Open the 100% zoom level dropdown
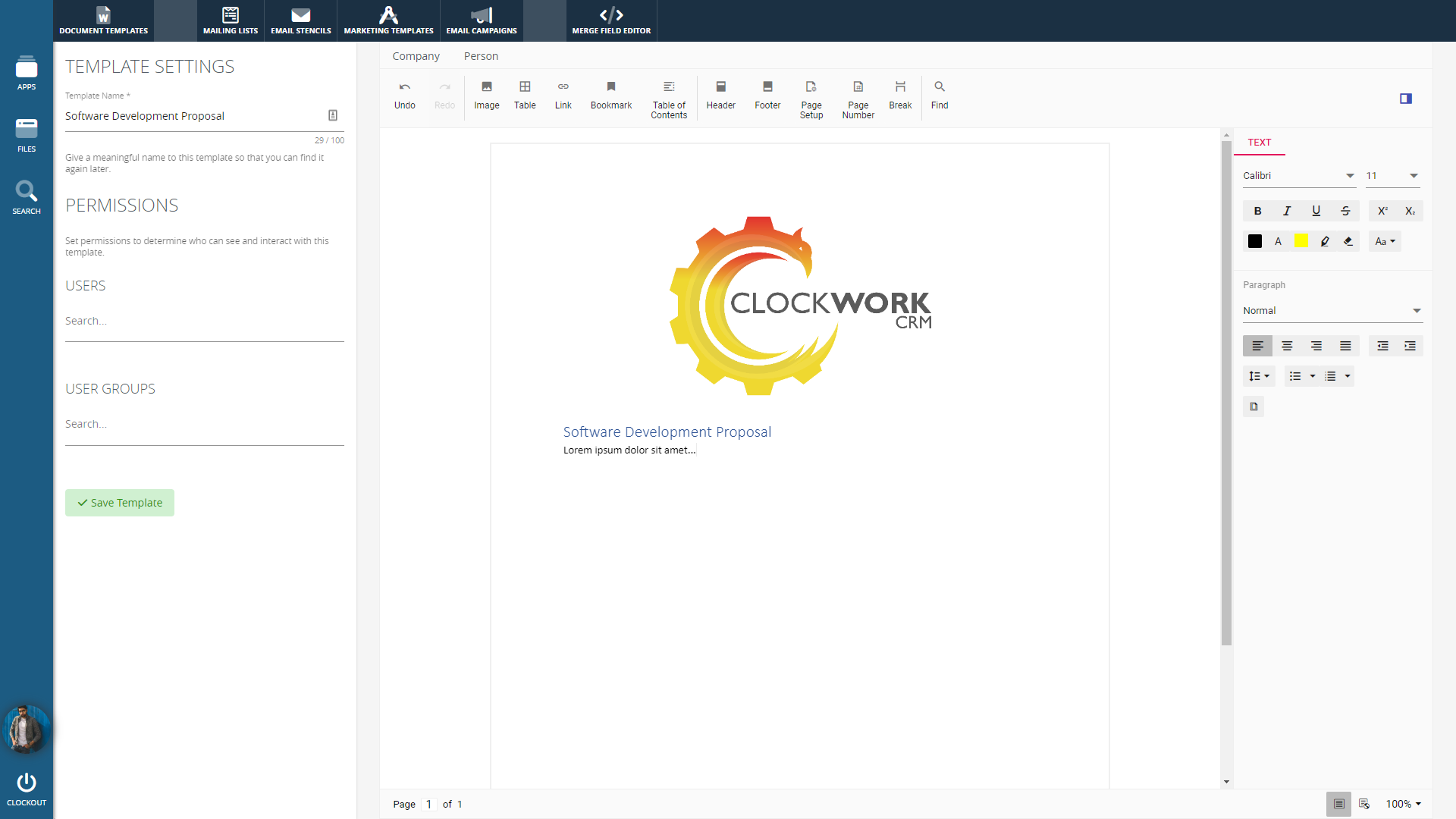This screenshot has width=1456, height=819. (1403, 804)
